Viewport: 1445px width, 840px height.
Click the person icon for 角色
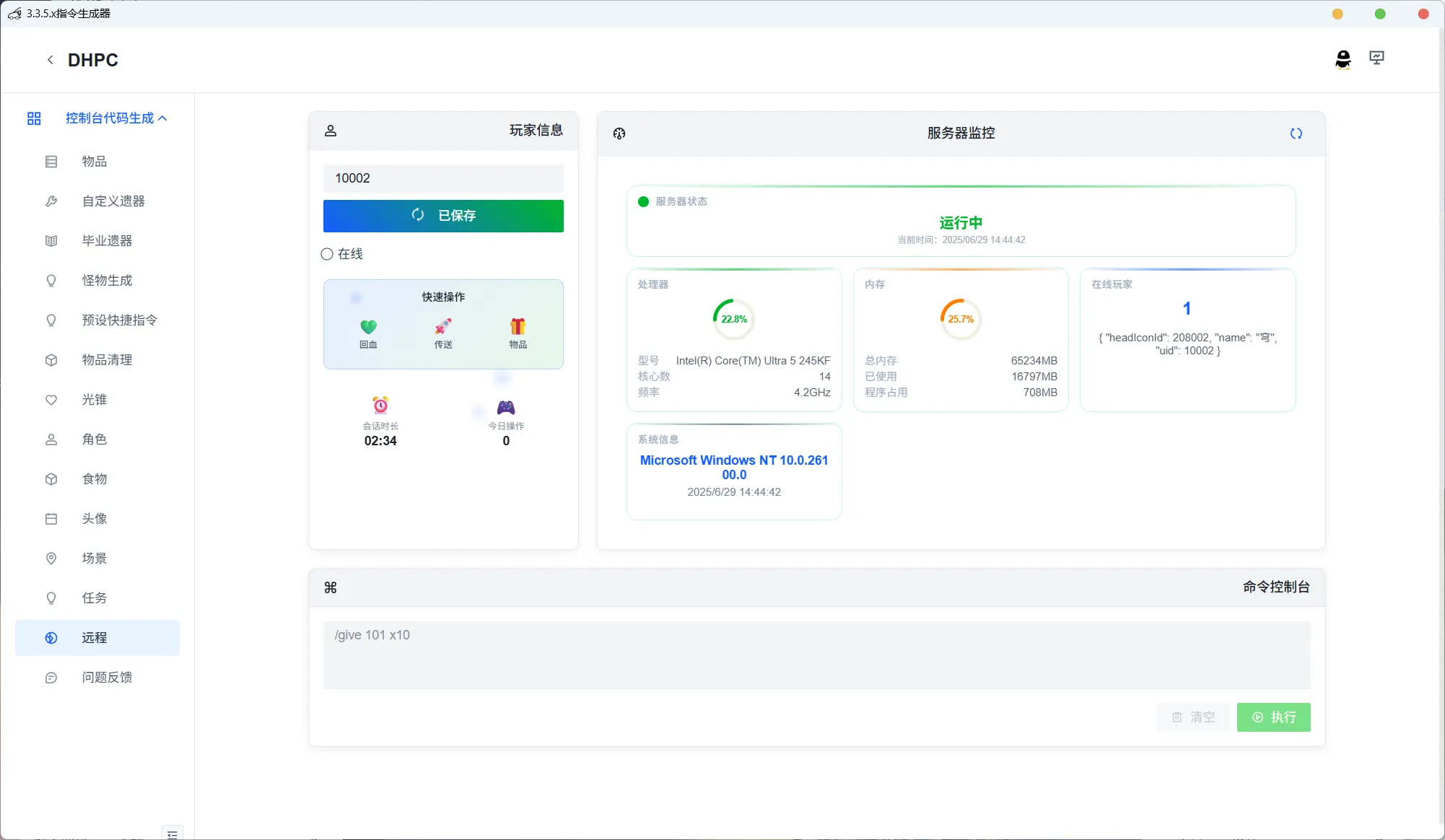click(51, 439)
